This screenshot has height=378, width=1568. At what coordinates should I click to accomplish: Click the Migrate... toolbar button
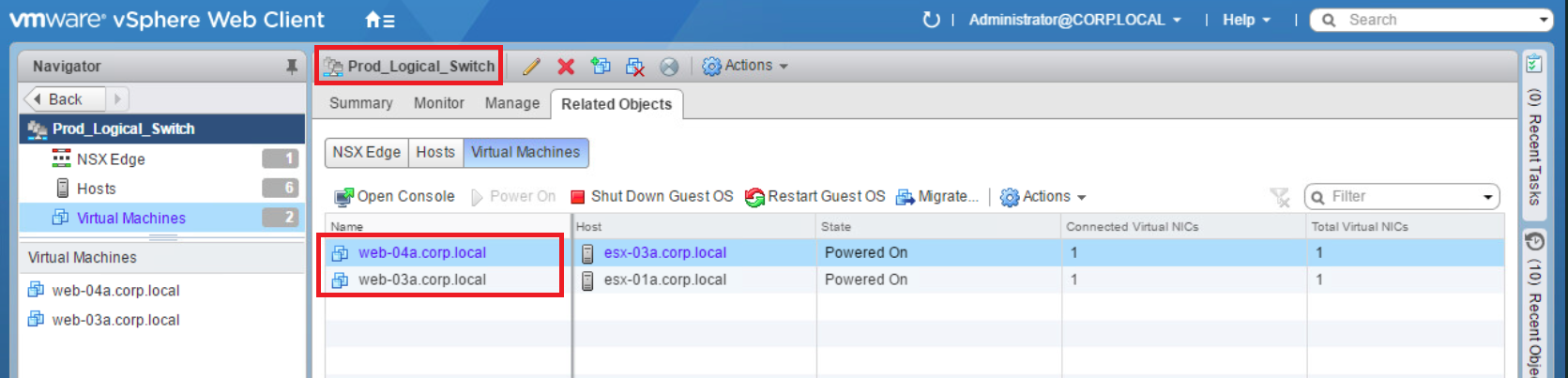(937, 196)
